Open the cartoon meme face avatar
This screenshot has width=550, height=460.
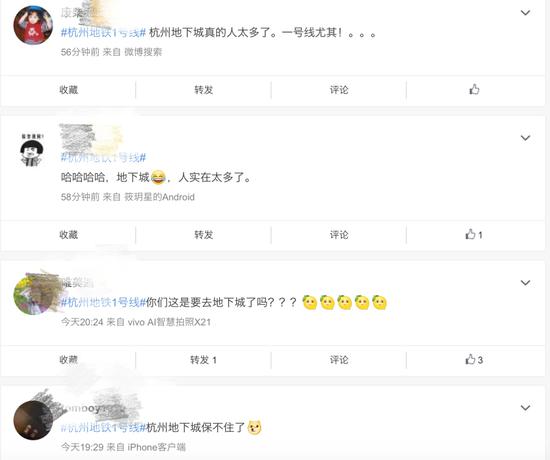[x=32, y=150]
